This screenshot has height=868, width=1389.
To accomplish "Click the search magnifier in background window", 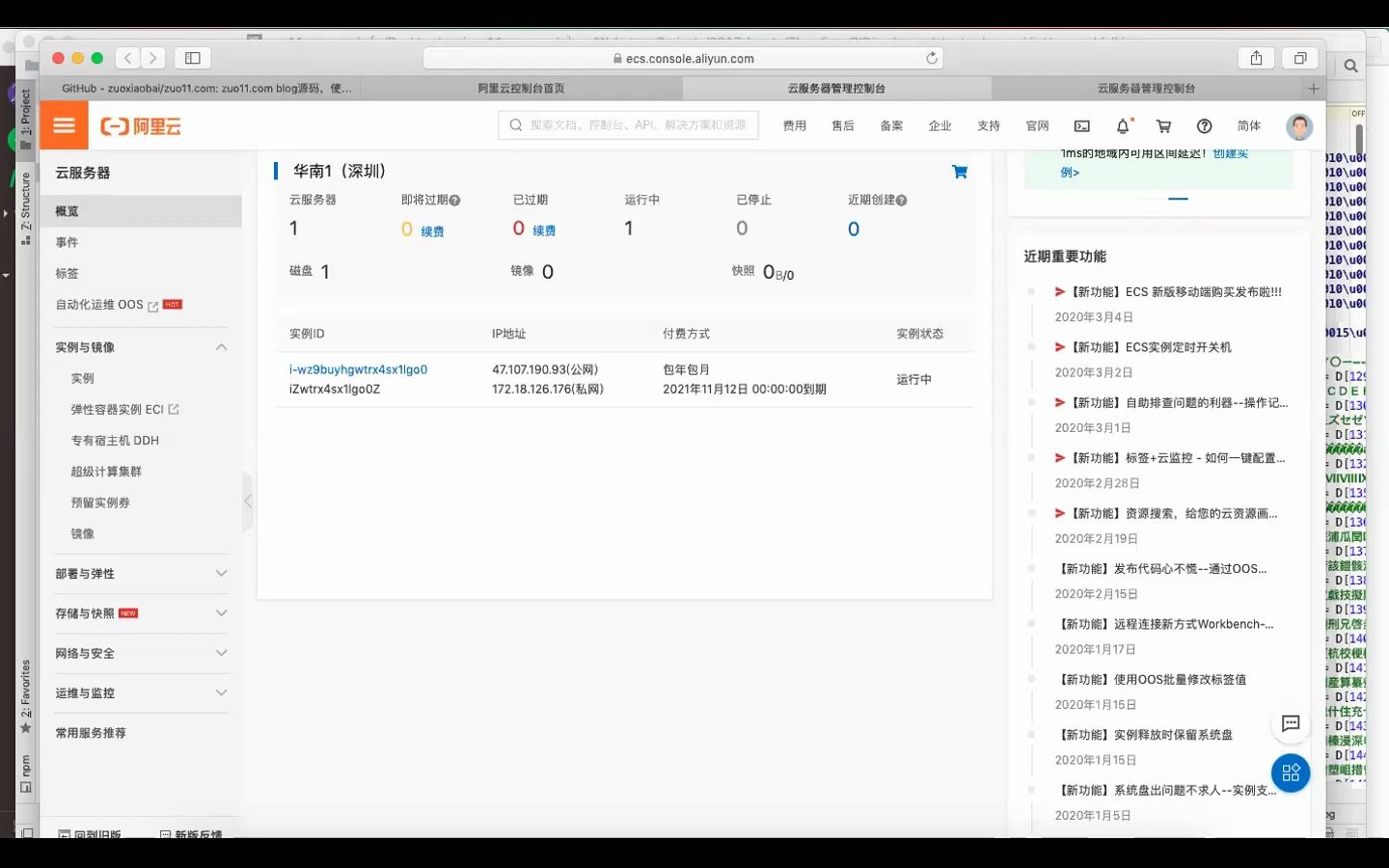I will pyautogui.click(x=1350, y=66).
